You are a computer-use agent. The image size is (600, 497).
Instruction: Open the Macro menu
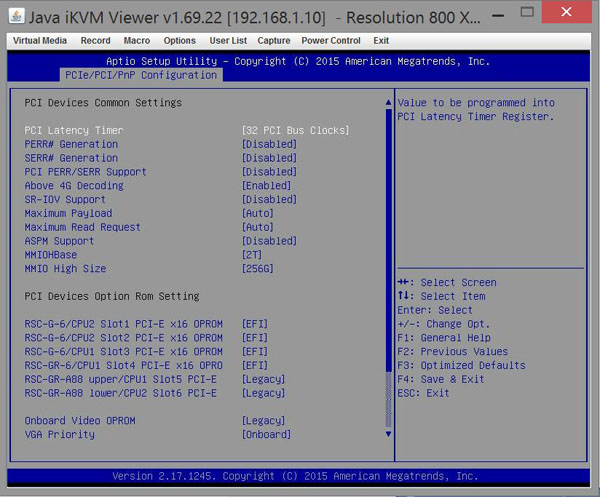point(137,41)
